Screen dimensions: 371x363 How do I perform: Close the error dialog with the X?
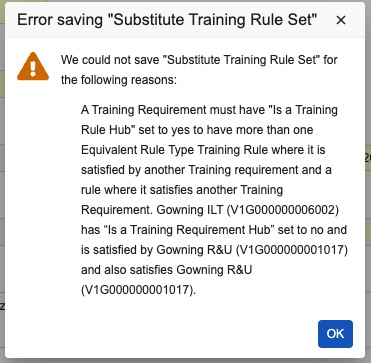pyautogui.click(x=341, y=20)
